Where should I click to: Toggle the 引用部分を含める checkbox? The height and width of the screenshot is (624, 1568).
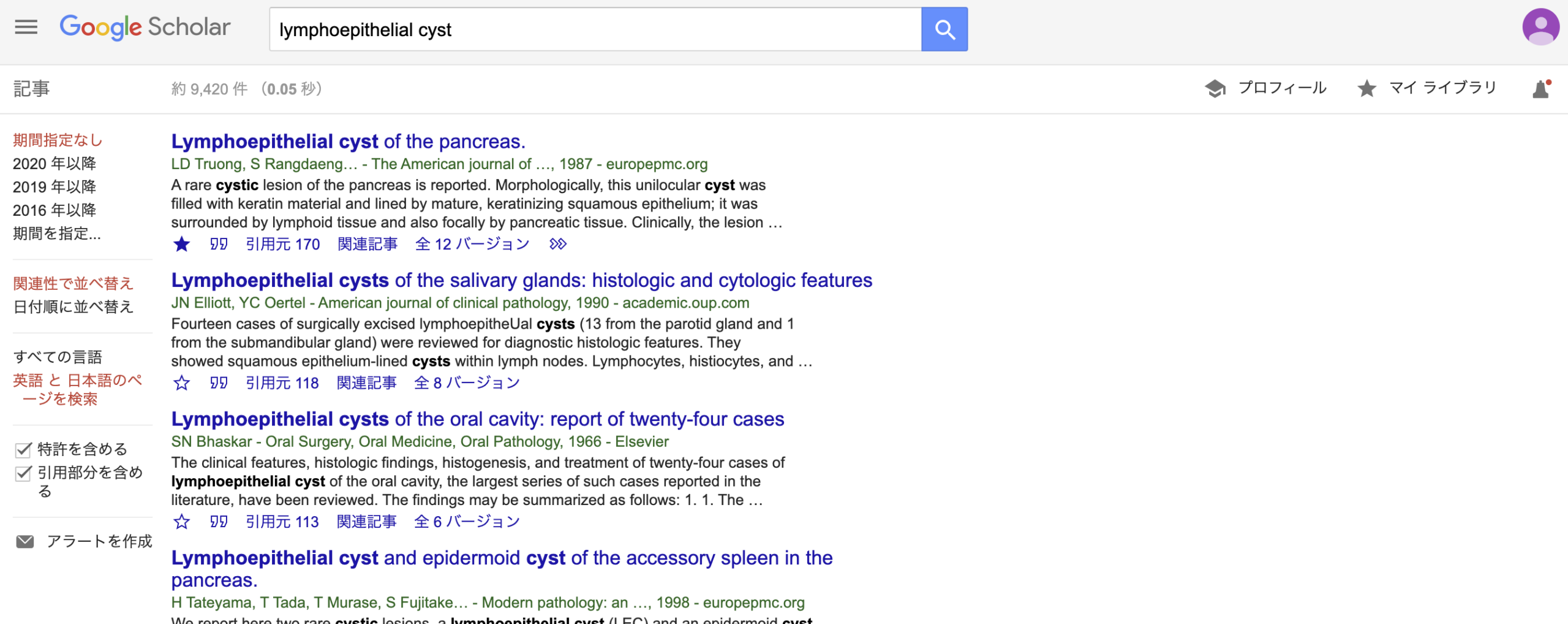(23, 473)
